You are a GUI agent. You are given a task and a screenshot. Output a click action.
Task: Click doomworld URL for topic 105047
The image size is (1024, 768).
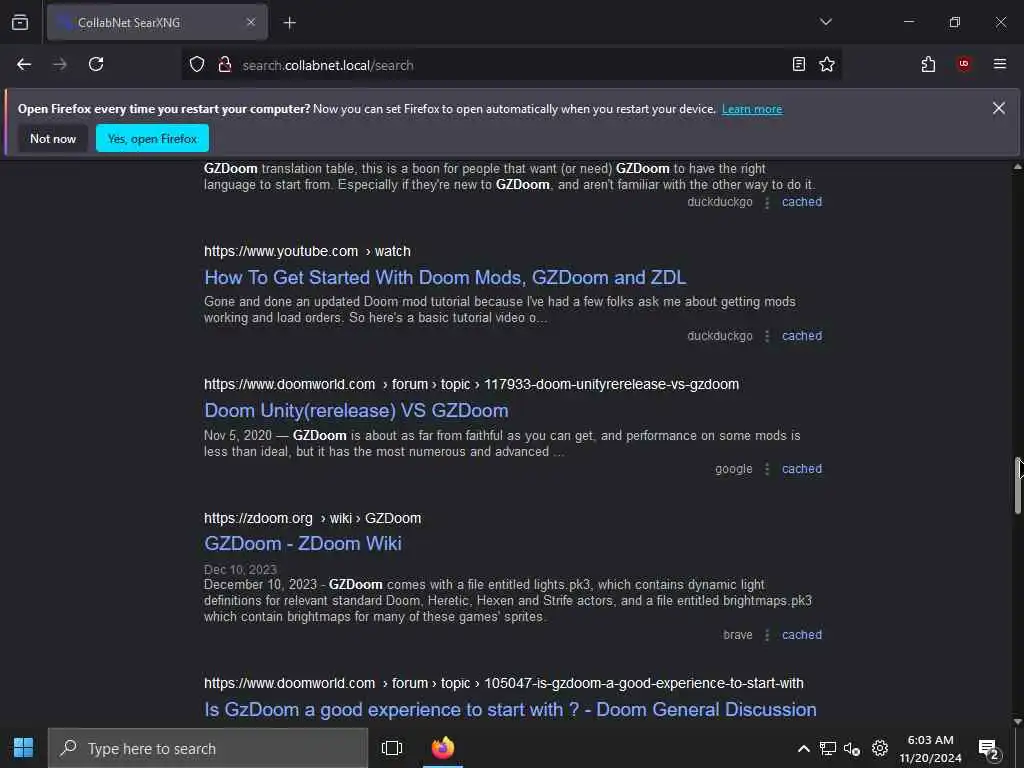(x=504, y=684)
